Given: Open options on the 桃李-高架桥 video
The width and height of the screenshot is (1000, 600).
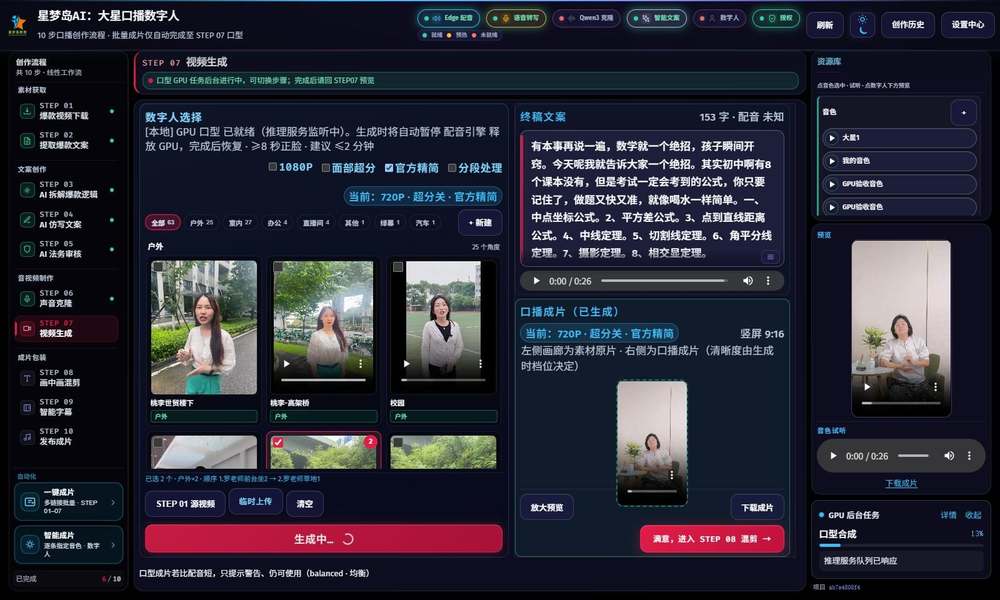Looking at the screenshot, I should point(360,363).
